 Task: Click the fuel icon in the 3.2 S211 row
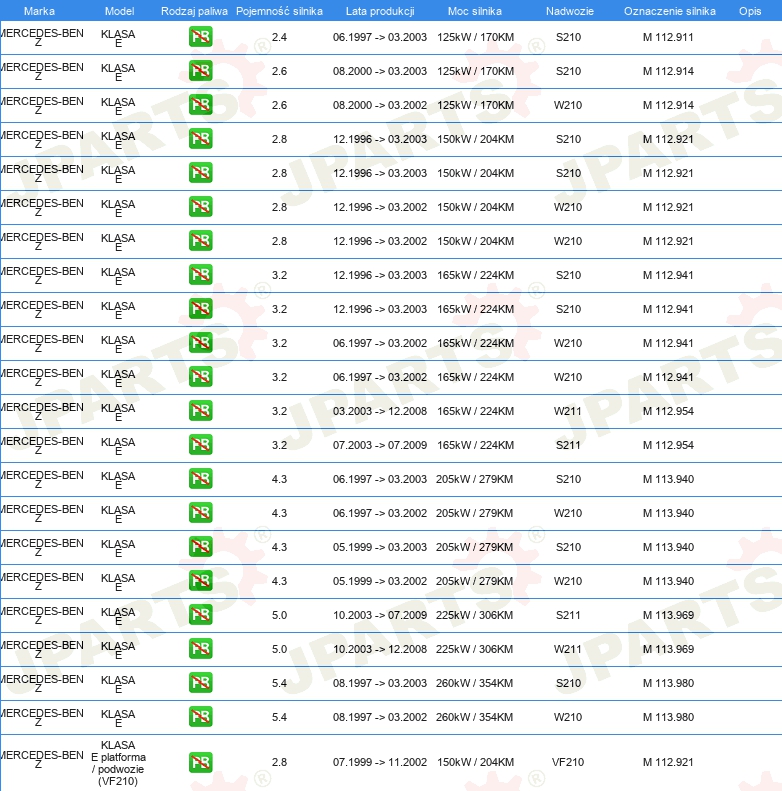point(200,445)
